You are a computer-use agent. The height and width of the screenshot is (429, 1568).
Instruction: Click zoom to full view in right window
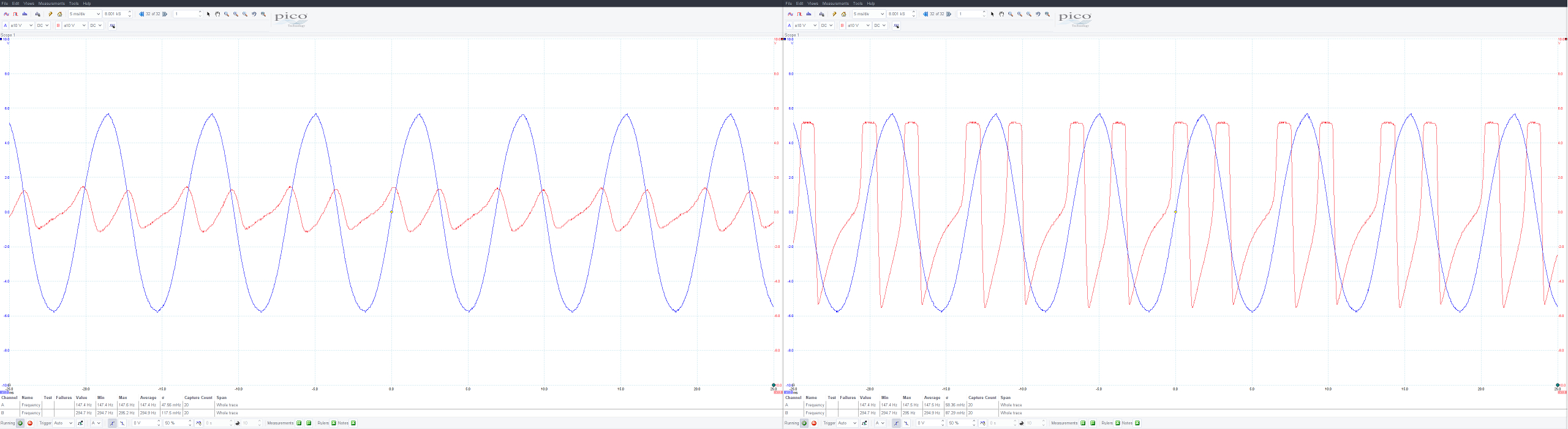click(x=1047, y=14)
